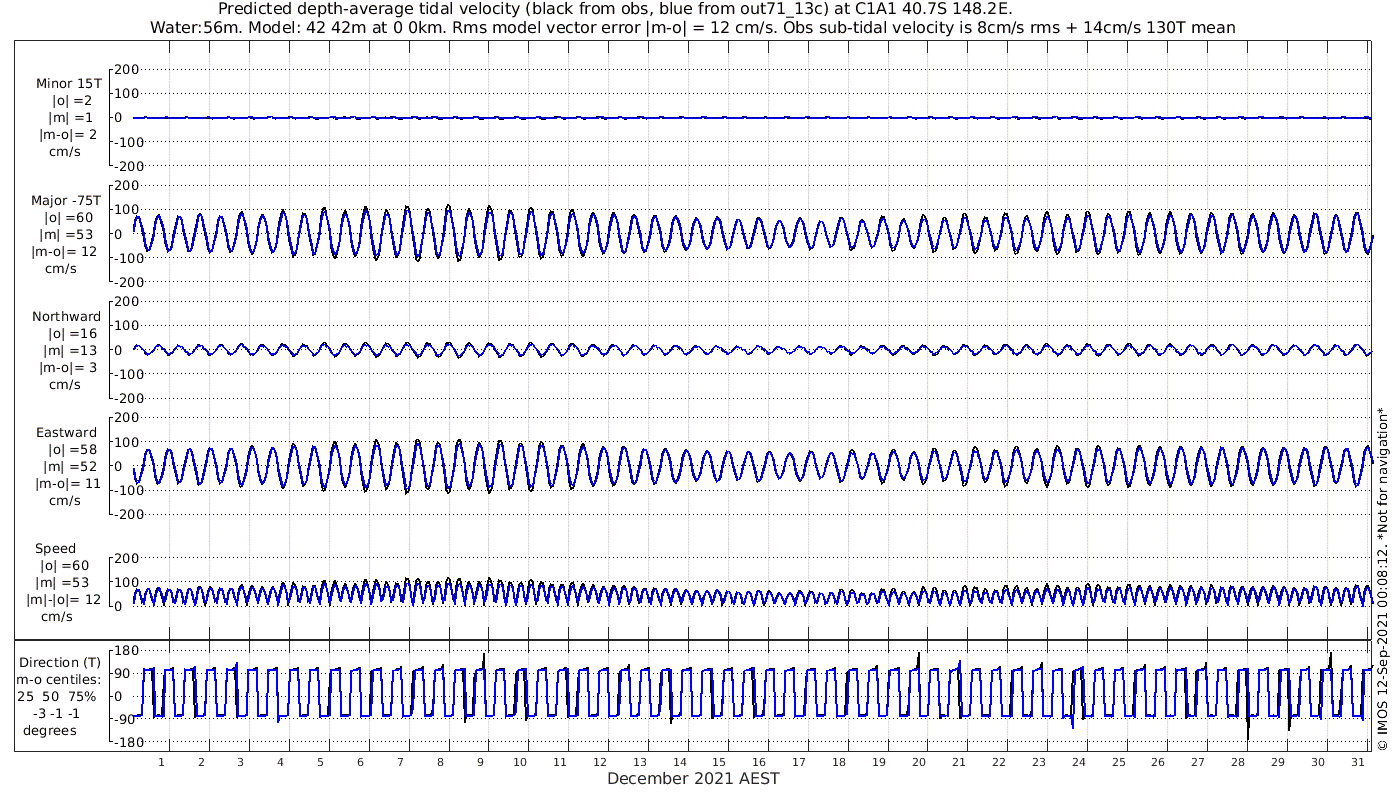Image resolution: width=1400 pixels, height=800 pixels.
Task: Click the 'cm/s' unit under Speed panel
Action: pos(55,617)
